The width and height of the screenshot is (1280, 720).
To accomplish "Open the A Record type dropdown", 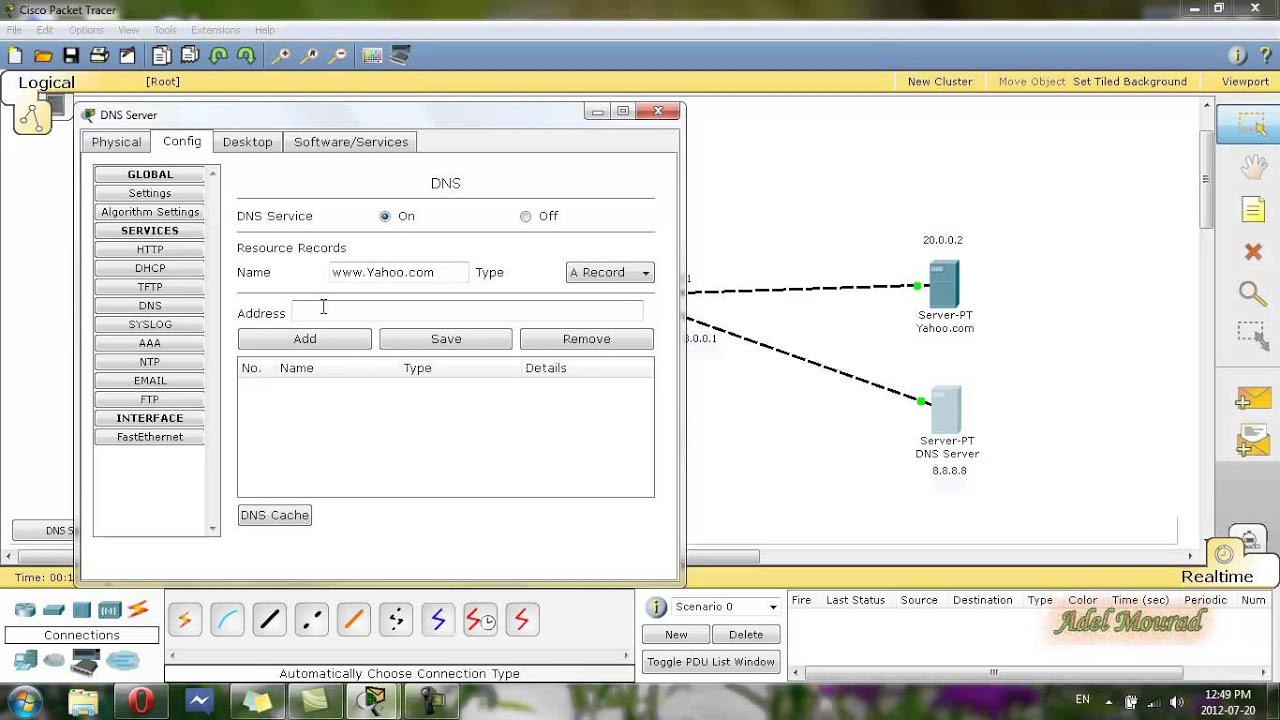I will [x=610, y=272].
